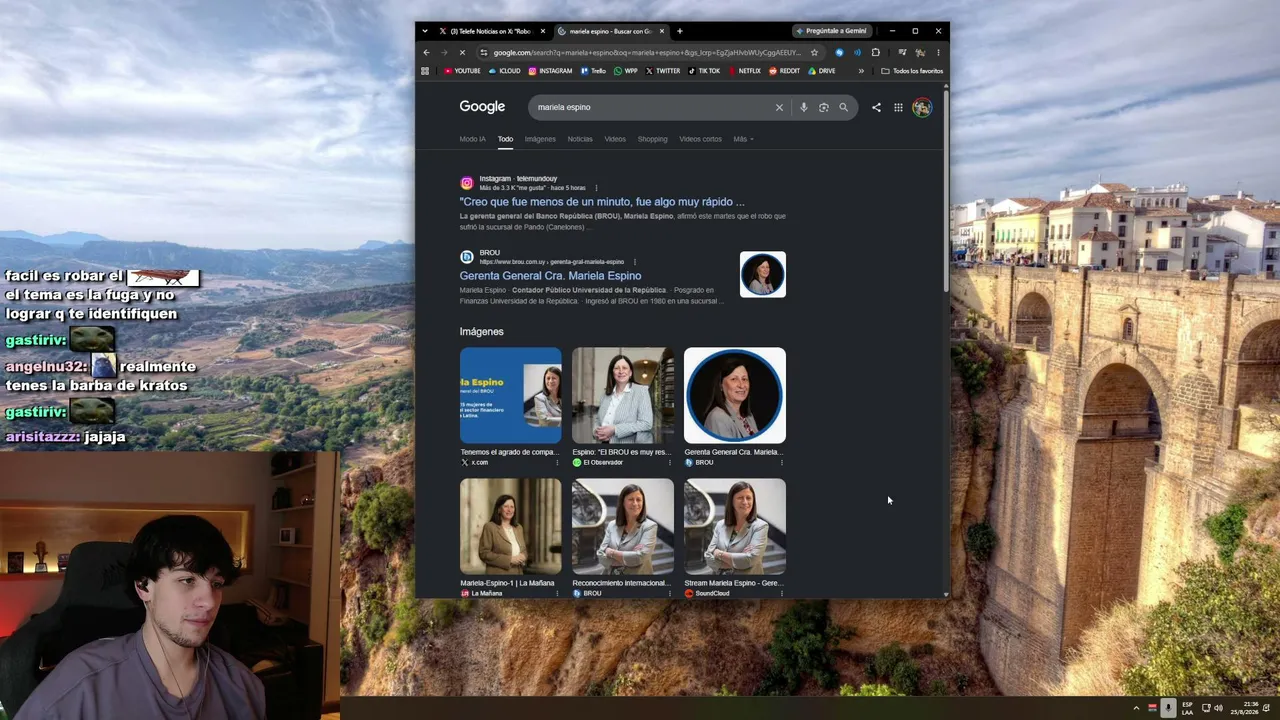1280x720 pixels.
Task: Open the Imágenes section heading
Action: [x=482, y=332]
